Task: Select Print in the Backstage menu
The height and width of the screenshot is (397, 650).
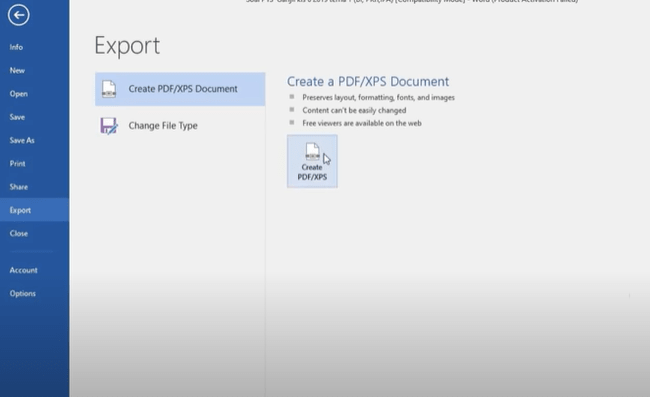Action: coord(17,163)
